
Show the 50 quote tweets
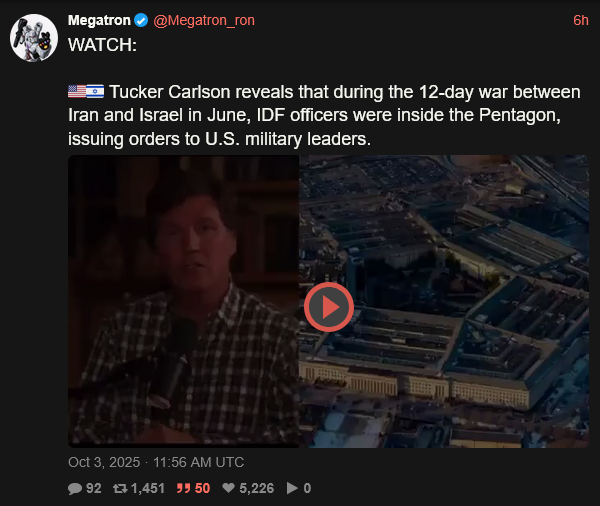(x=202, y=488)
